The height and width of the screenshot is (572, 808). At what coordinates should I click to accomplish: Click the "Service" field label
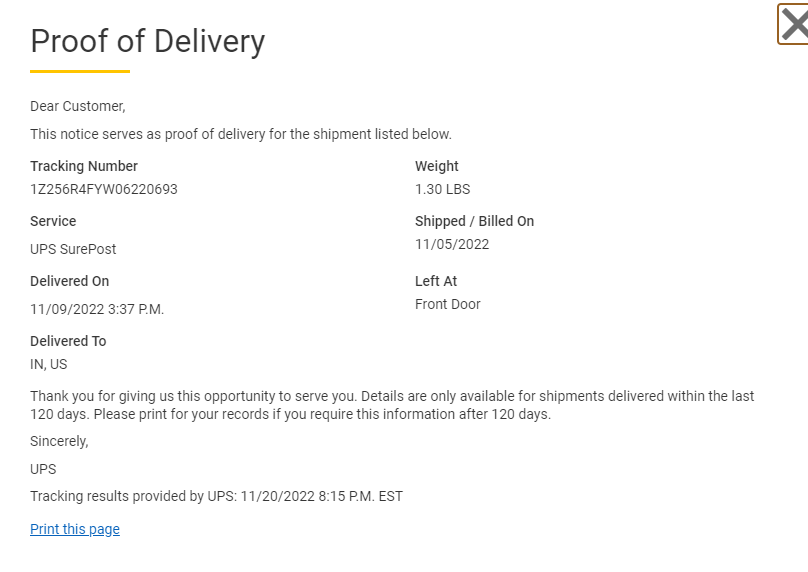53,221
